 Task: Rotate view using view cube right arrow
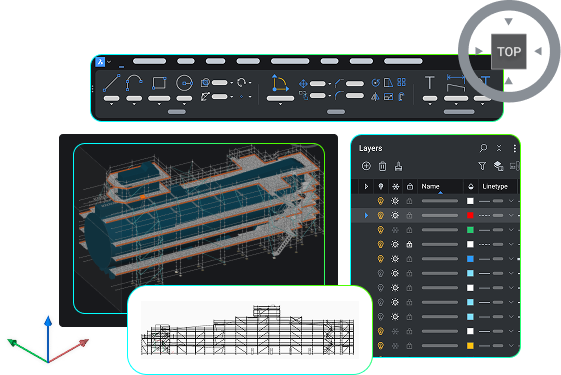[x=538, y=52]
